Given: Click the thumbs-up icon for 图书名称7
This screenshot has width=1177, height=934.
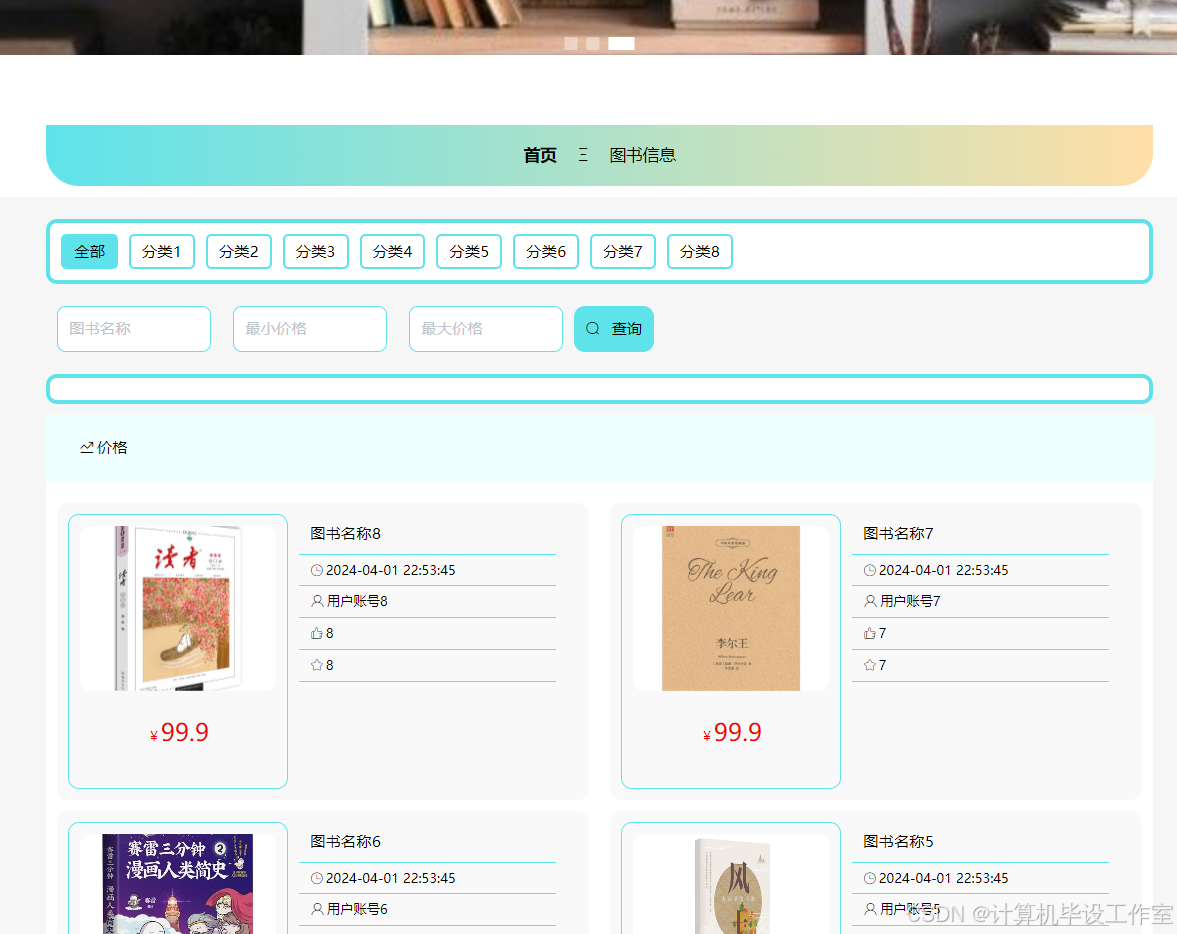Looking at the screenshot, I should point(870,634).
